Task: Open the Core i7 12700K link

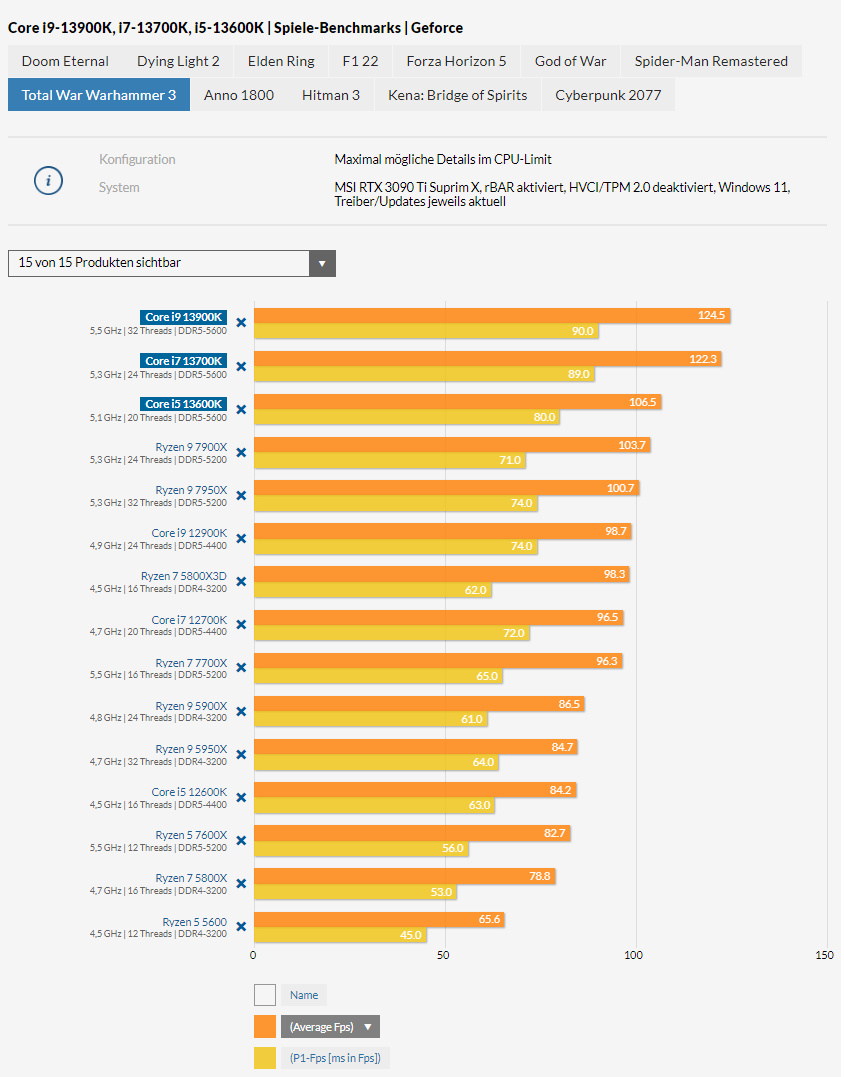Action: click(x=189, y=620)
